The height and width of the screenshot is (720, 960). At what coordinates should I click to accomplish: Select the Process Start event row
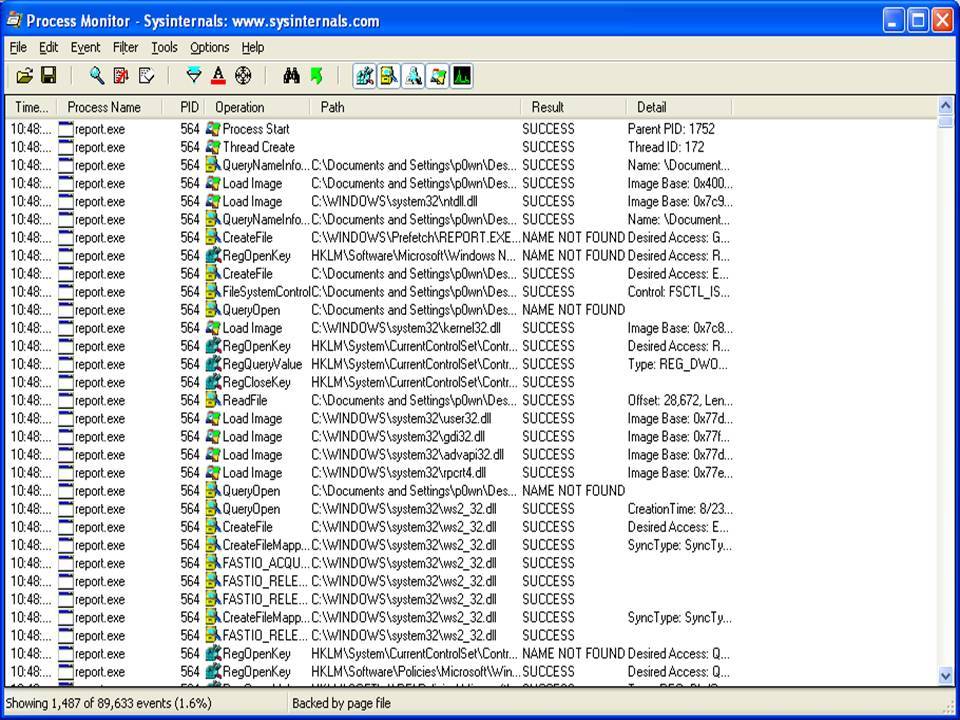pos(471,129)
